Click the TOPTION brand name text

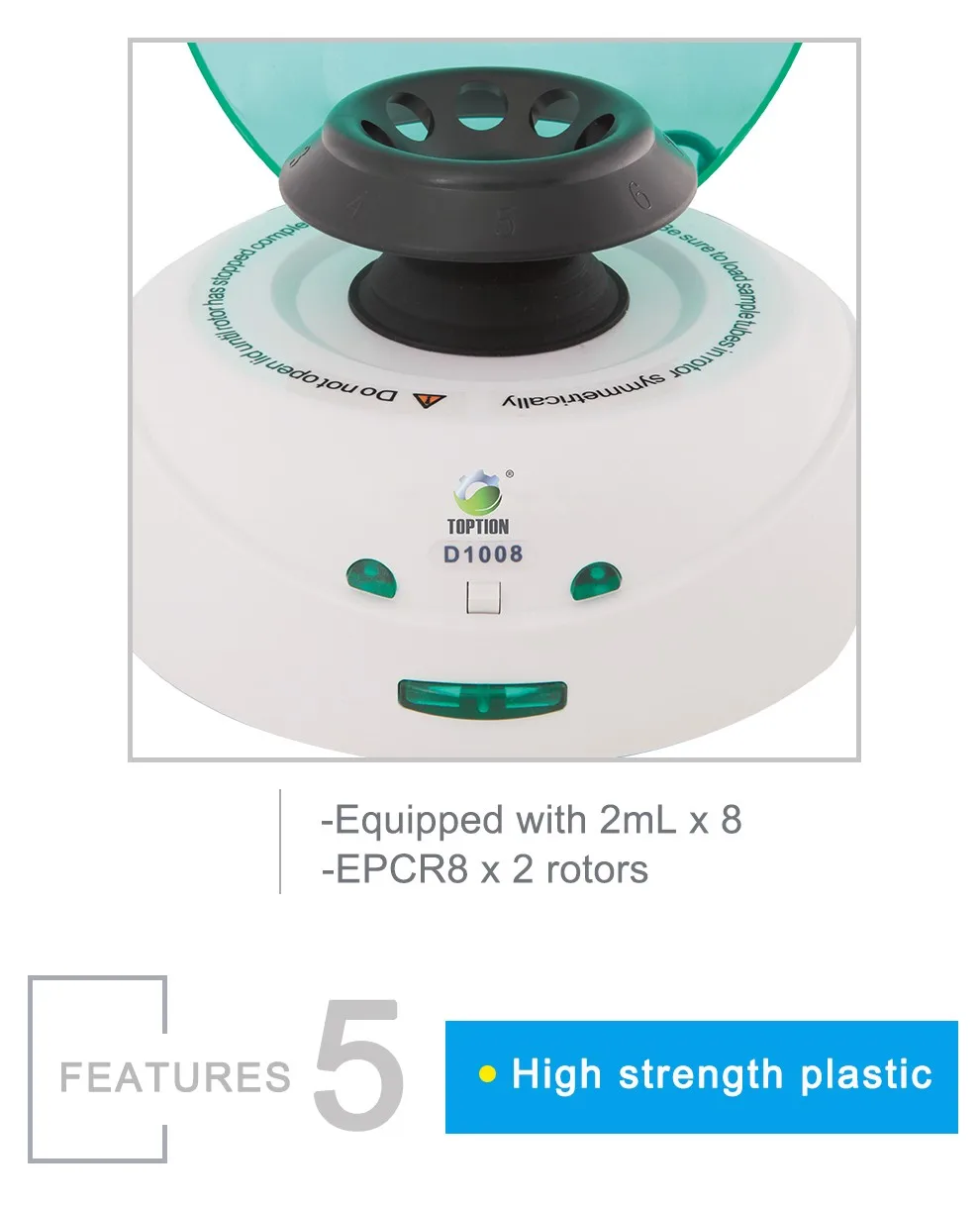coord(478,528)
